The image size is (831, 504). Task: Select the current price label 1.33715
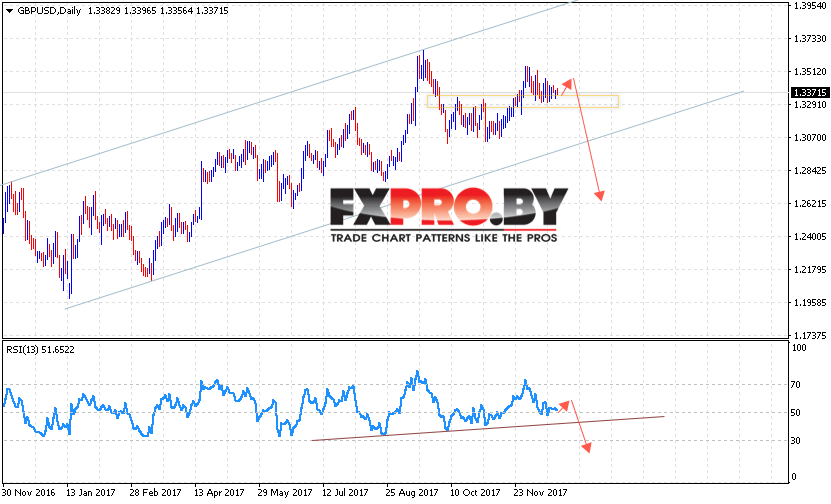point(810,93)
